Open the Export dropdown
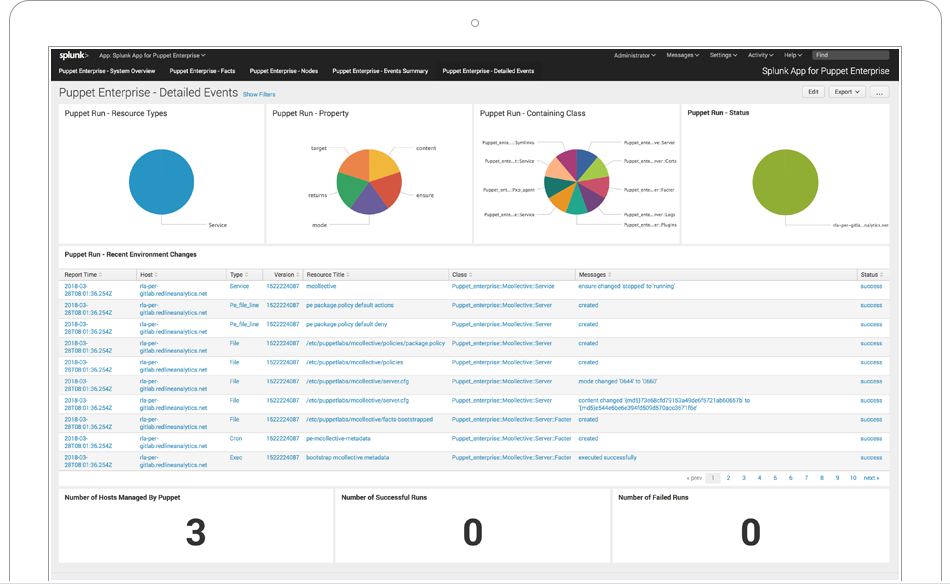The image size is (950, 584). point(846,92)
